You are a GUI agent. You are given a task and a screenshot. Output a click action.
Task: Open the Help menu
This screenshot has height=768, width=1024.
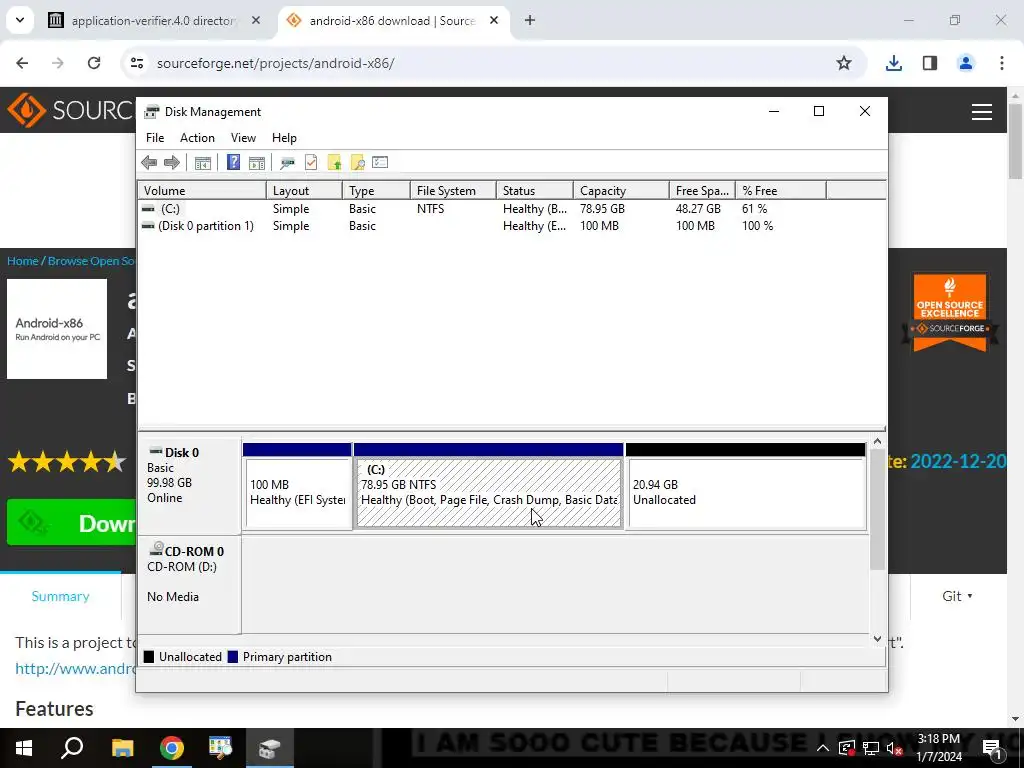(284, 138)
